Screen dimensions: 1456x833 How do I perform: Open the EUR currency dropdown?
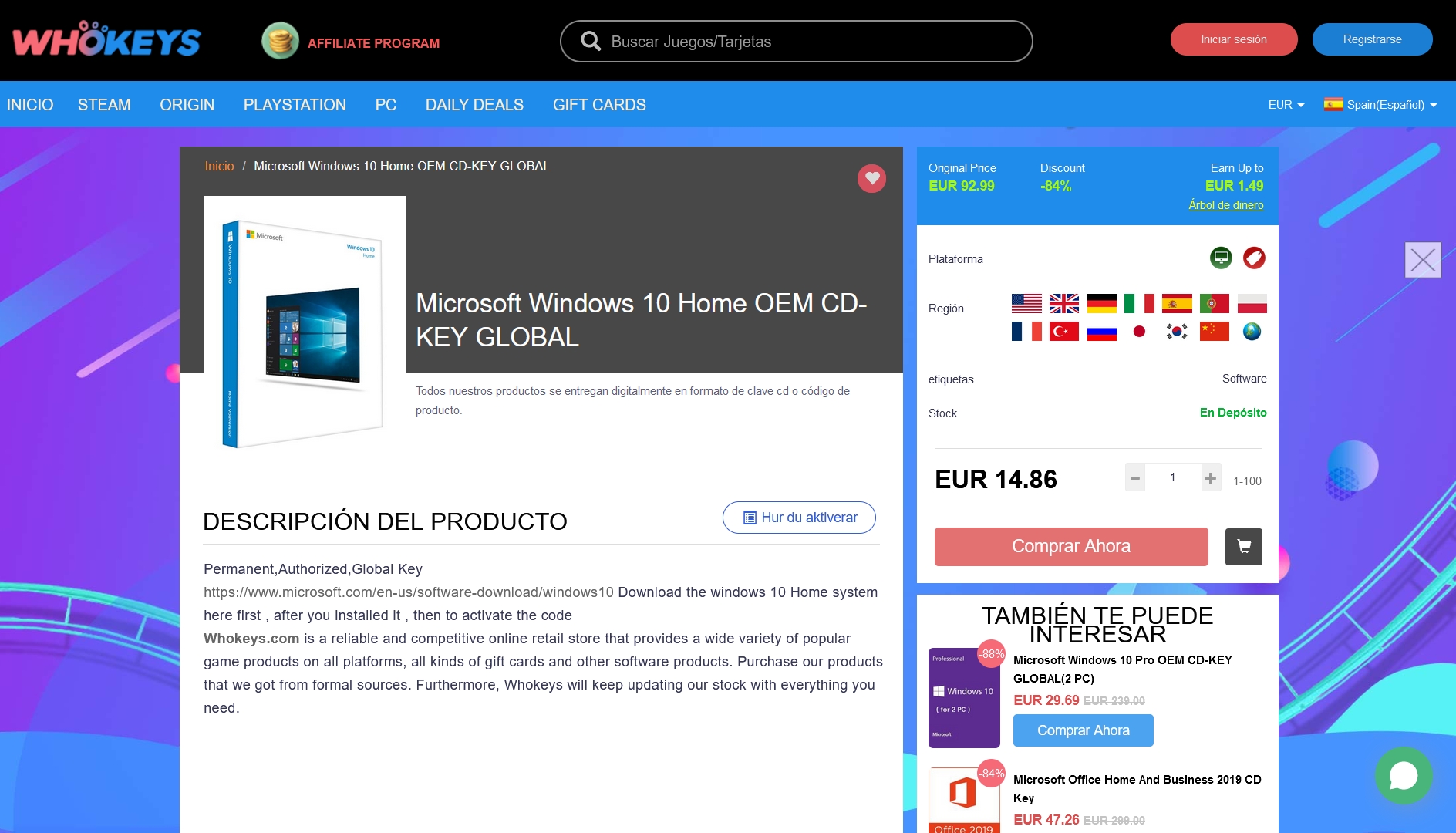click(x=1286, y=105)
